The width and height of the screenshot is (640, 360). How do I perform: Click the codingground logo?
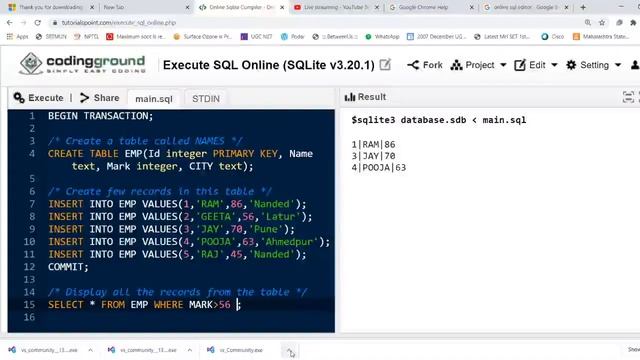coord(82,64)
